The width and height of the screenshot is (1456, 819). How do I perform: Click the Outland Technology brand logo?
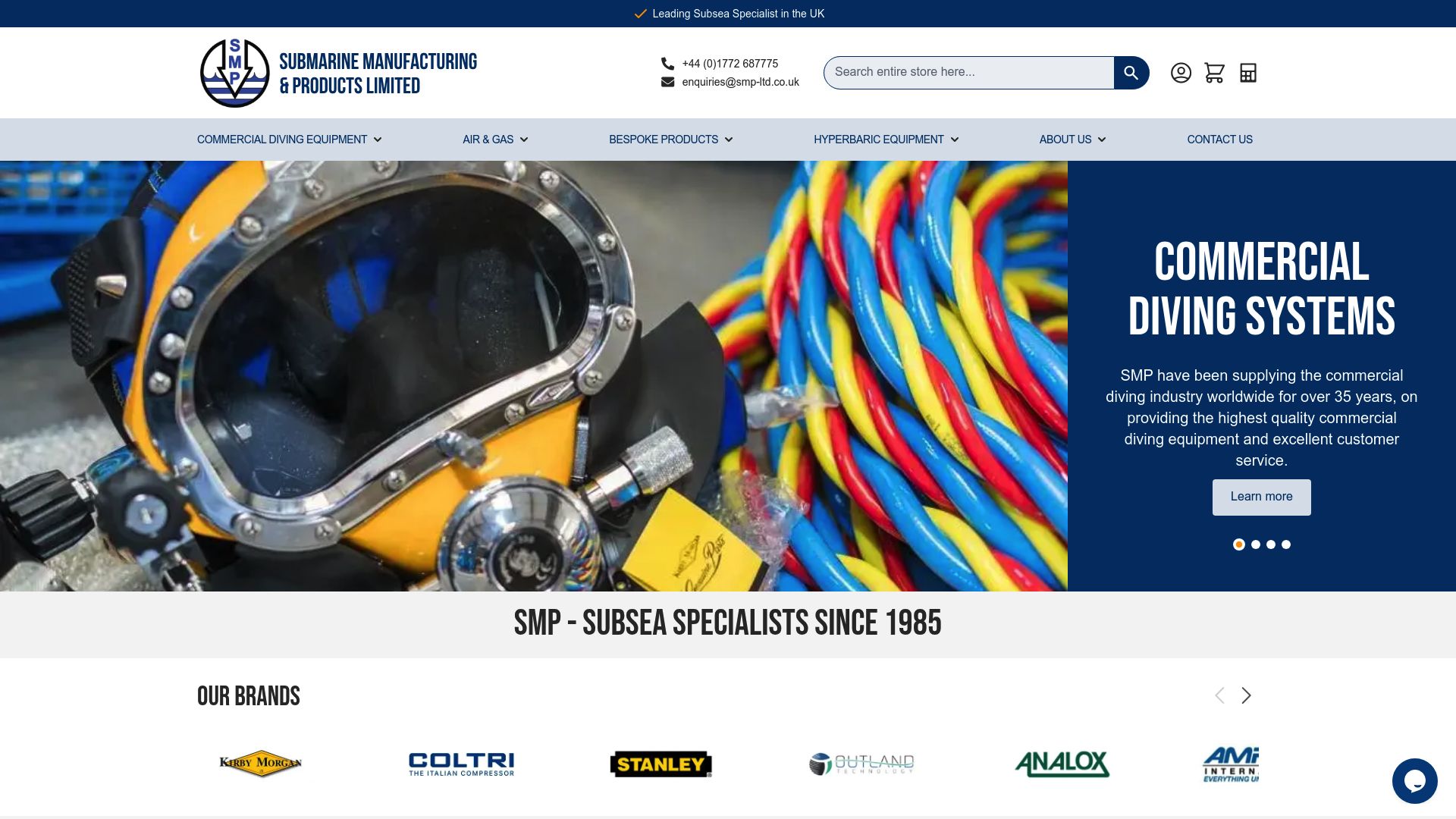(x=861, y=764)
